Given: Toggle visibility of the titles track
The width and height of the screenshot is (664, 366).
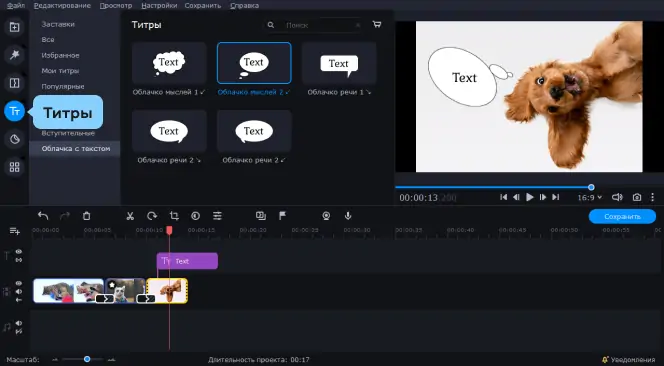Looking at the screenshot, I should click(19, 252).
